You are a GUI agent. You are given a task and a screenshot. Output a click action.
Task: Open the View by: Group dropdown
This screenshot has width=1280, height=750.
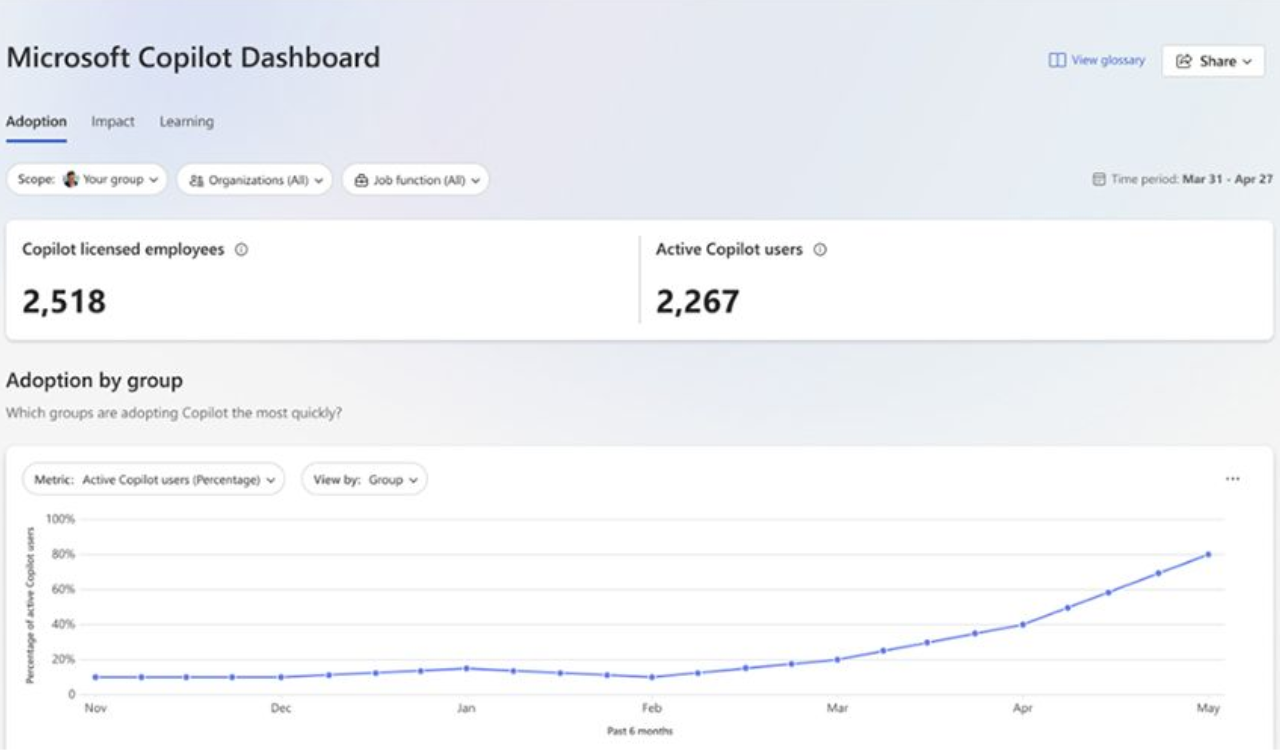click(x=364, y=479)
